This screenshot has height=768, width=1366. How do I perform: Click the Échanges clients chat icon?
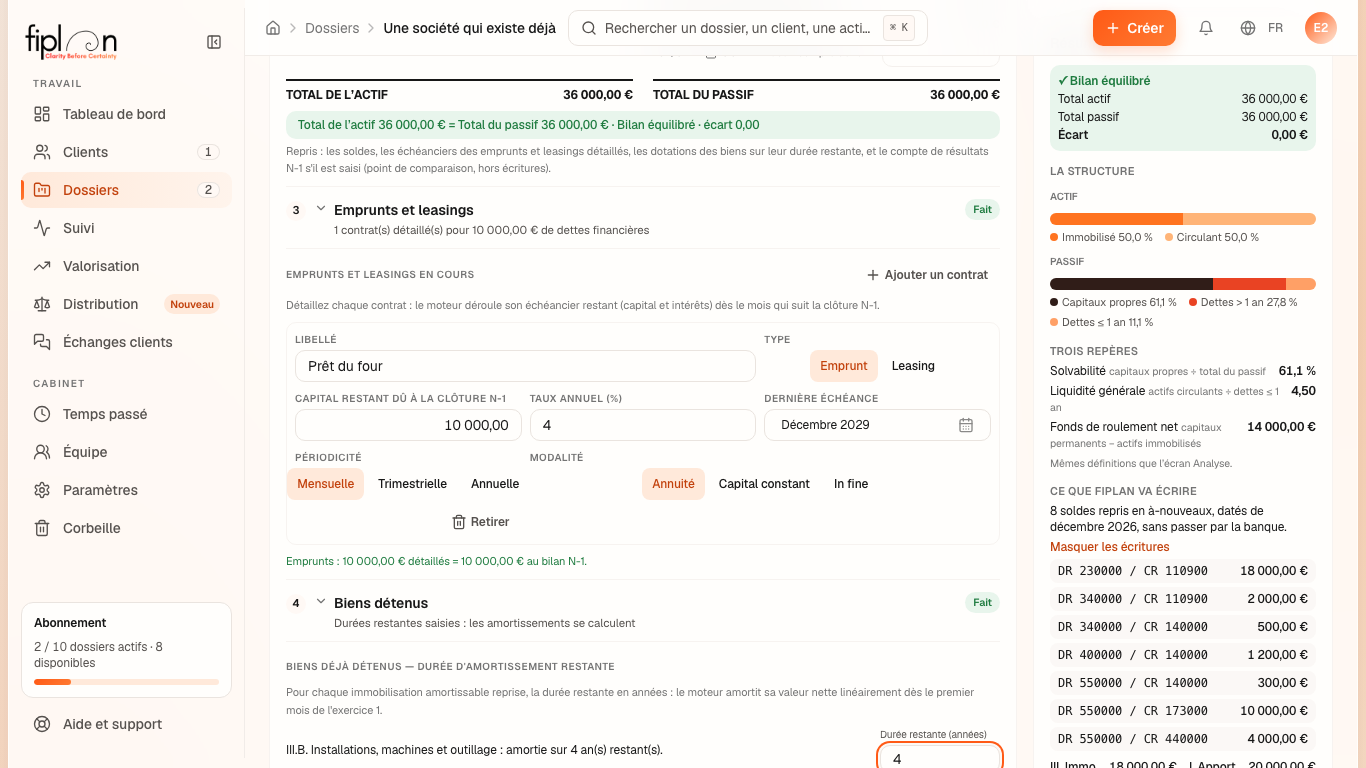tap(42, 342)
